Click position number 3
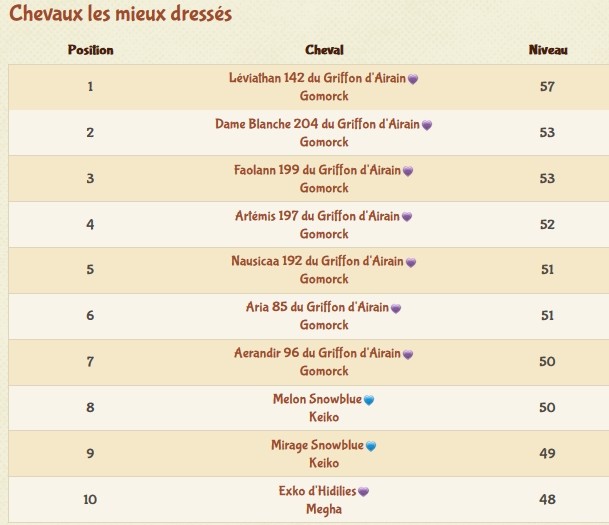This screenshot has height=525, width=609. 90,179
